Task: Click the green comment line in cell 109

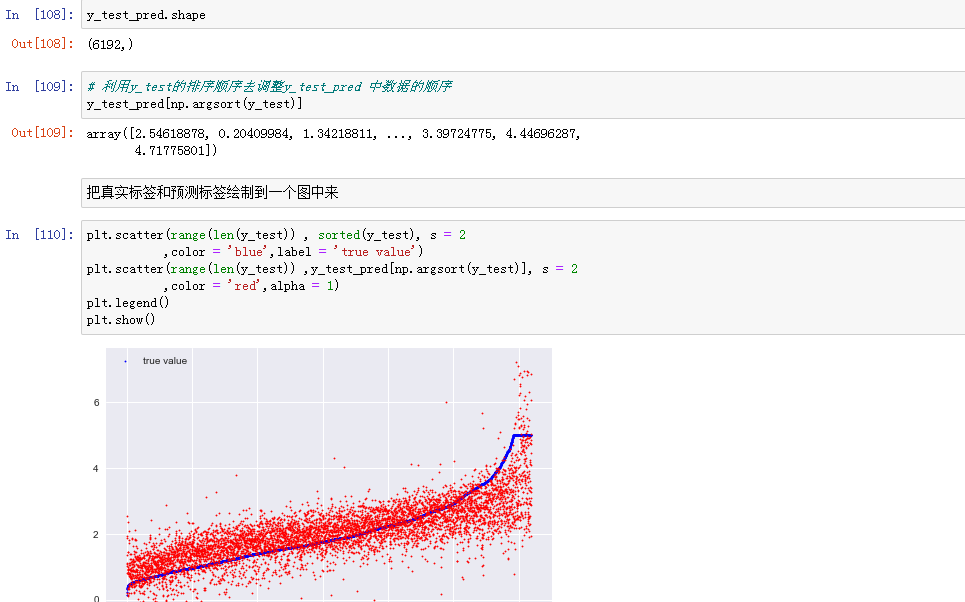Action: pyautogui.click(x=270, y=87)
